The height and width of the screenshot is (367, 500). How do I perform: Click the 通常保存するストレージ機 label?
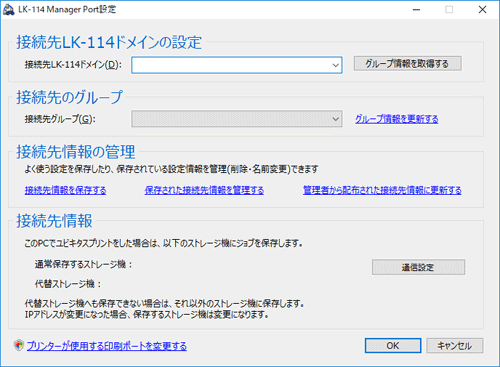pos(84,264)
